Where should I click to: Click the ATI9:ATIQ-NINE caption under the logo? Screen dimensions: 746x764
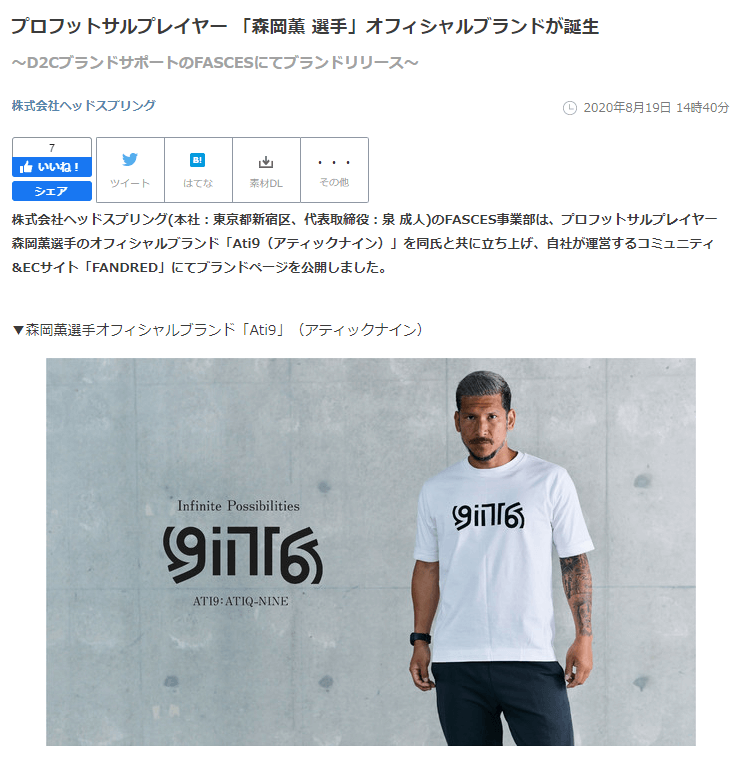point(241,601)
